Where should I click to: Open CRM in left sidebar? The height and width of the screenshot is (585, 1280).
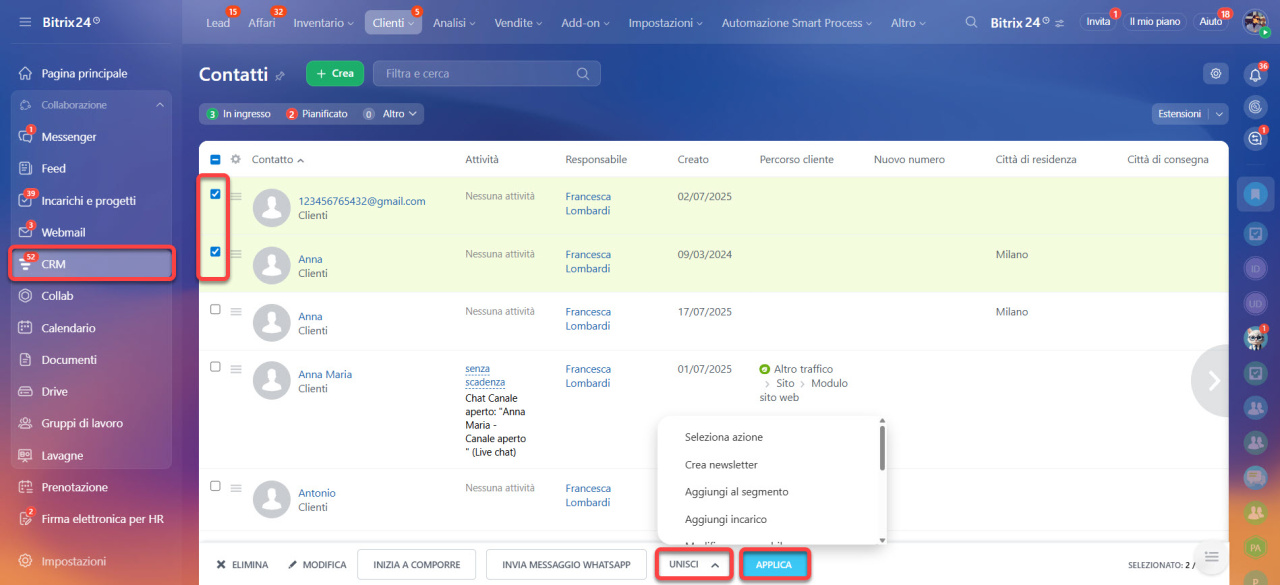(x=92, y=264)
